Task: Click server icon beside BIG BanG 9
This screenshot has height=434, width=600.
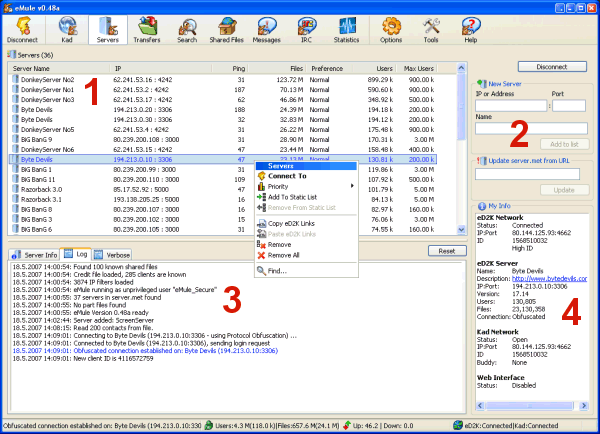Action: coord(15,139)
